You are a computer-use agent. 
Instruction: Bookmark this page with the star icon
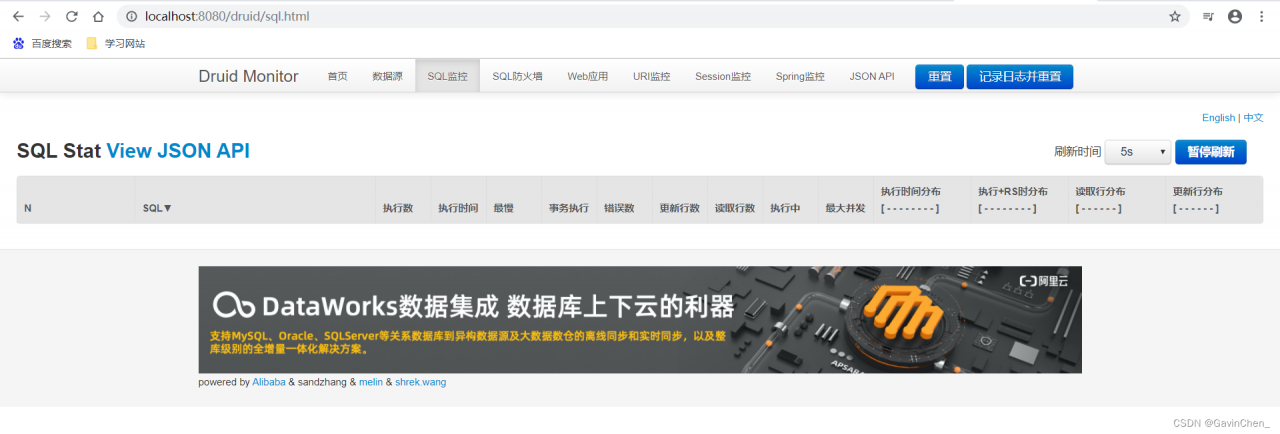(x=1175, y=17)
